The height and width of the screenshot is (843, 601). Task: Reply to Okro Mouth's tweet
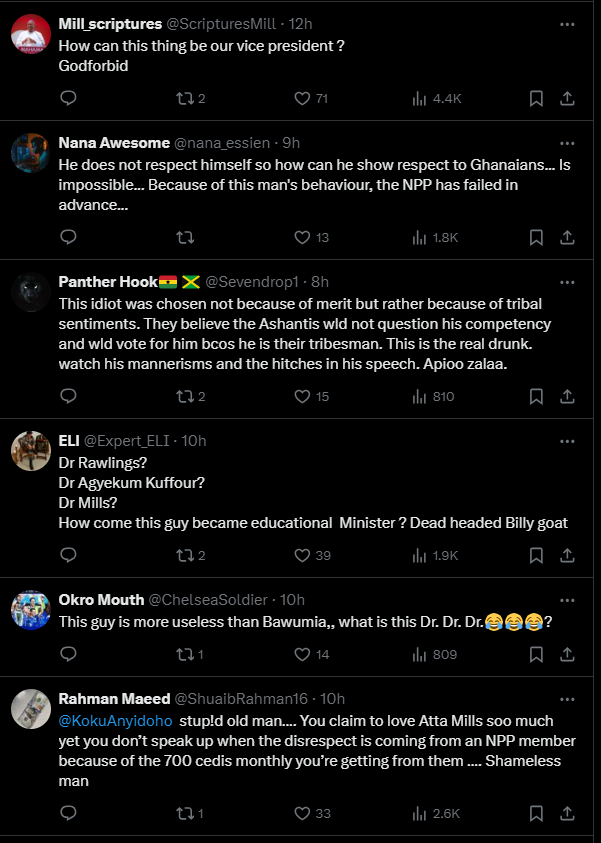[68, 654]
